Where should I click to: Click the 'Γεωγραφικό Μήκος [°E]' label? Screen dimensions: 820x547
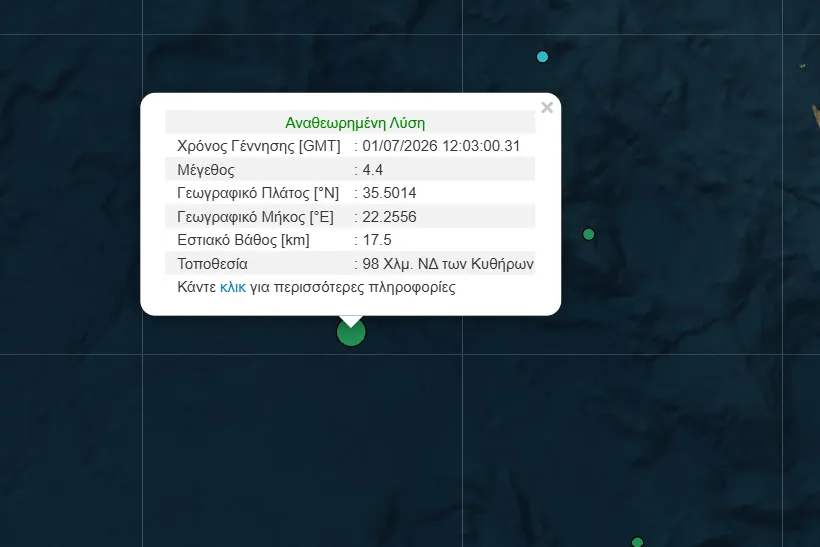(x=256, y=216)
